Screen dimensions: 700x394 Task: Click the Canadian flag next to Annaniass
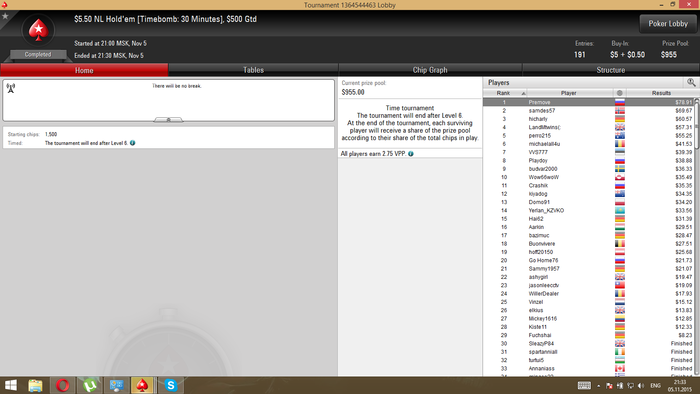click(x=620, y=369)
